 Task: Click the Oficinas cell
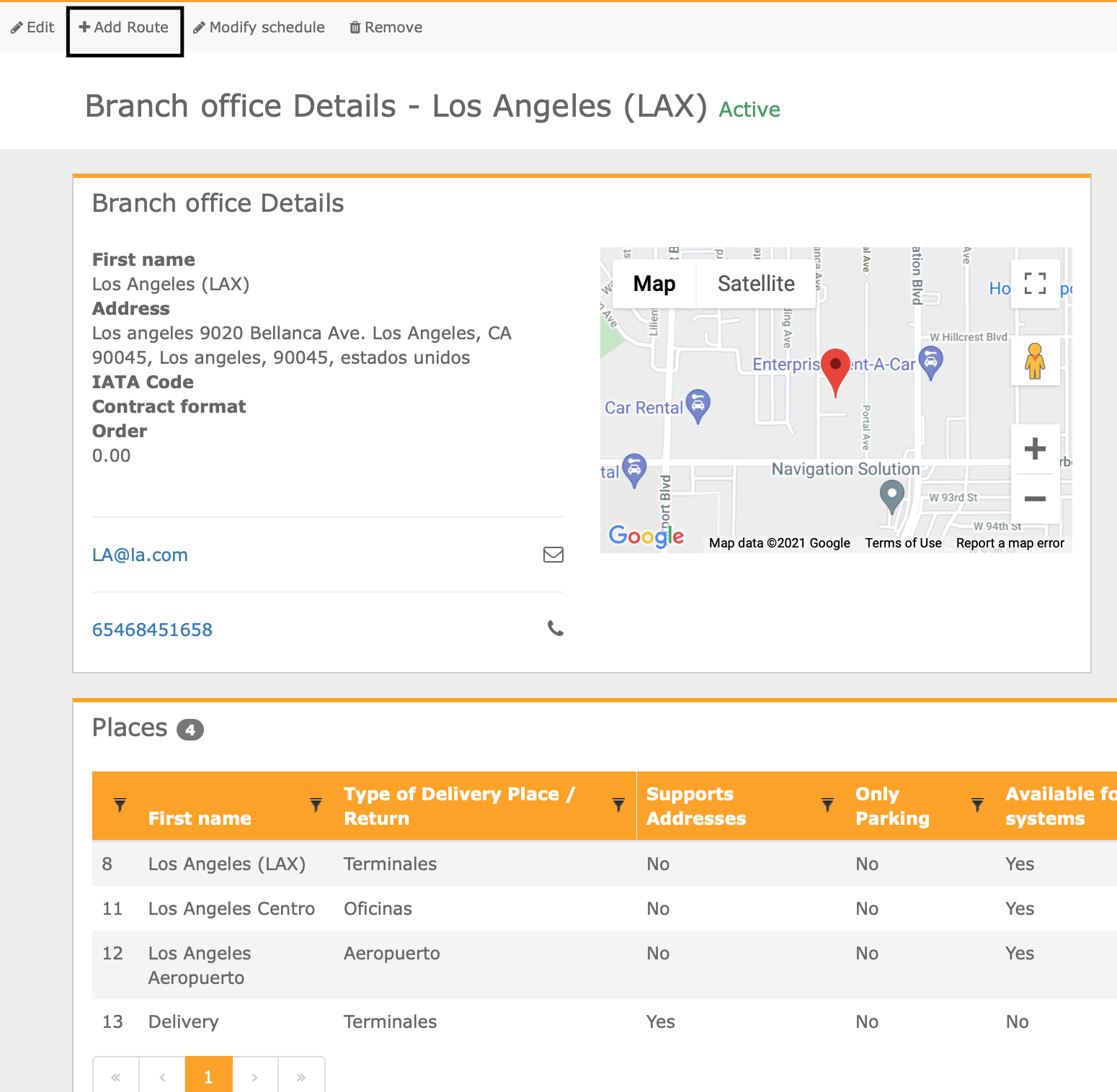(x=378, y=908)
